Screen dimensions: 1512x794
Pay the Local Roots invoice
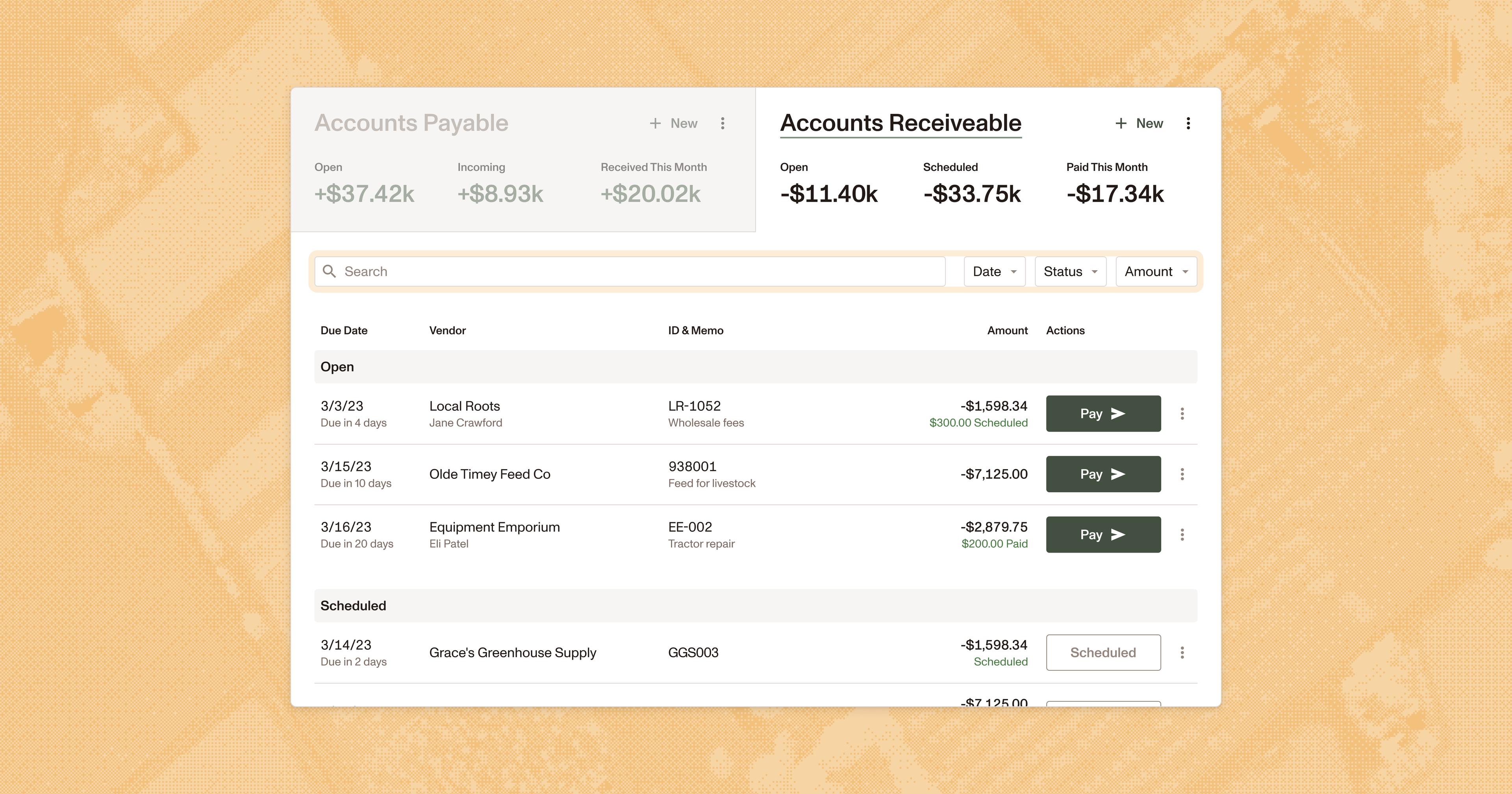(1103, 414)
